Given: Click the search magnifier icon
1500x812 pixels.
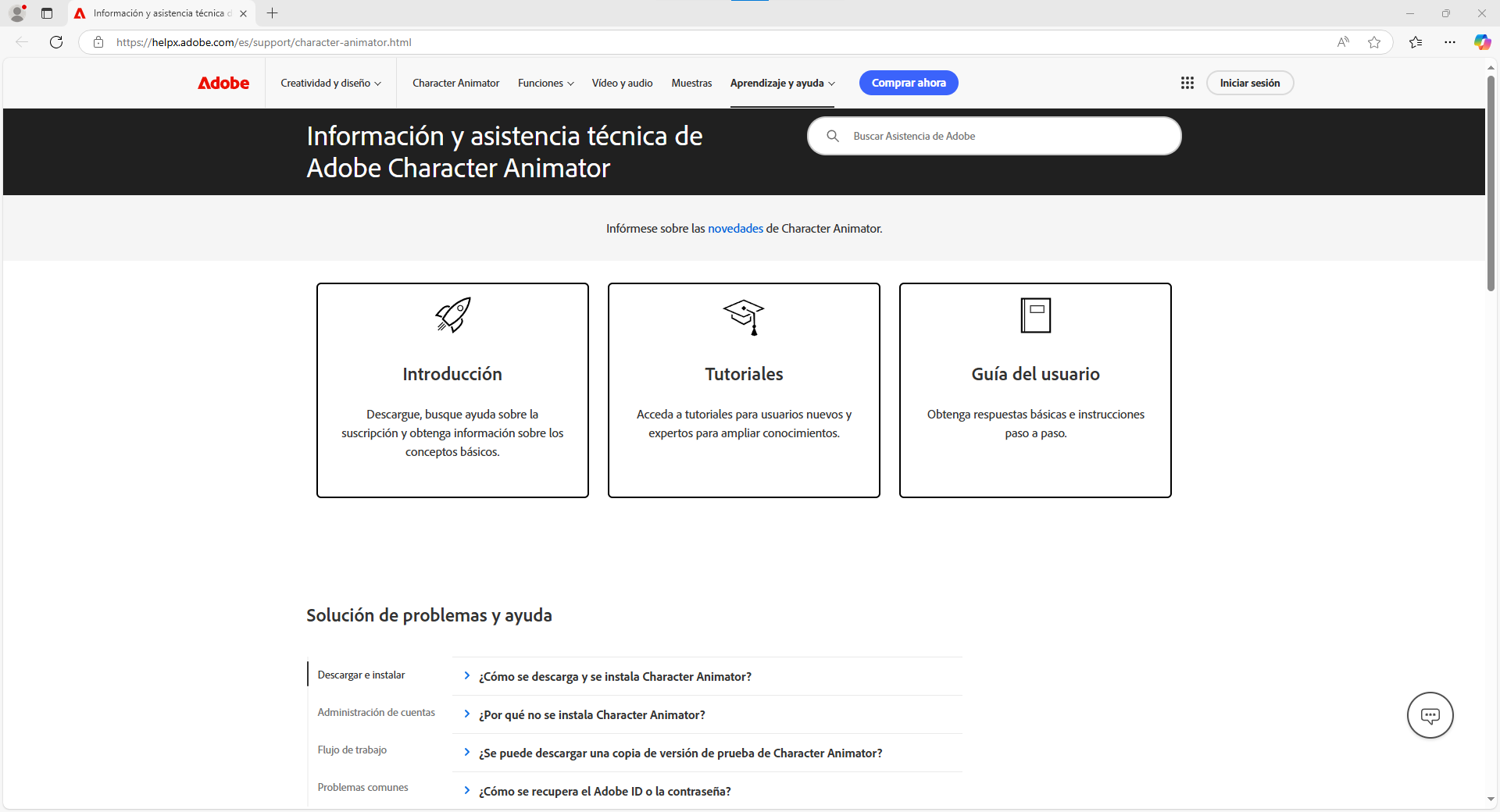Looking at the screenshot, I should [x=833, y=136].
